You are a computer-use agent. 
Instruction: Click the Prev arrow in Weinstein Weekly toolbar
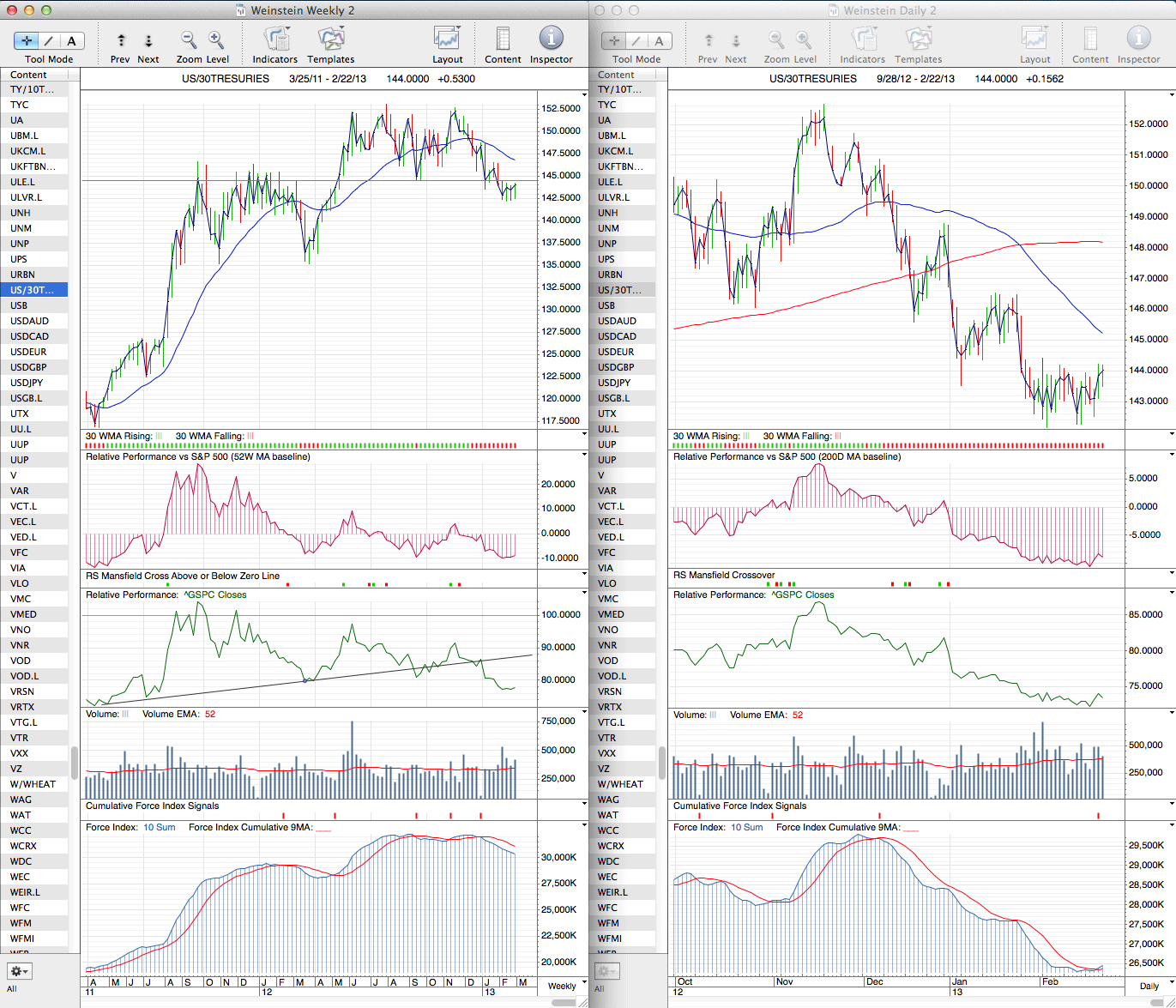121,40
